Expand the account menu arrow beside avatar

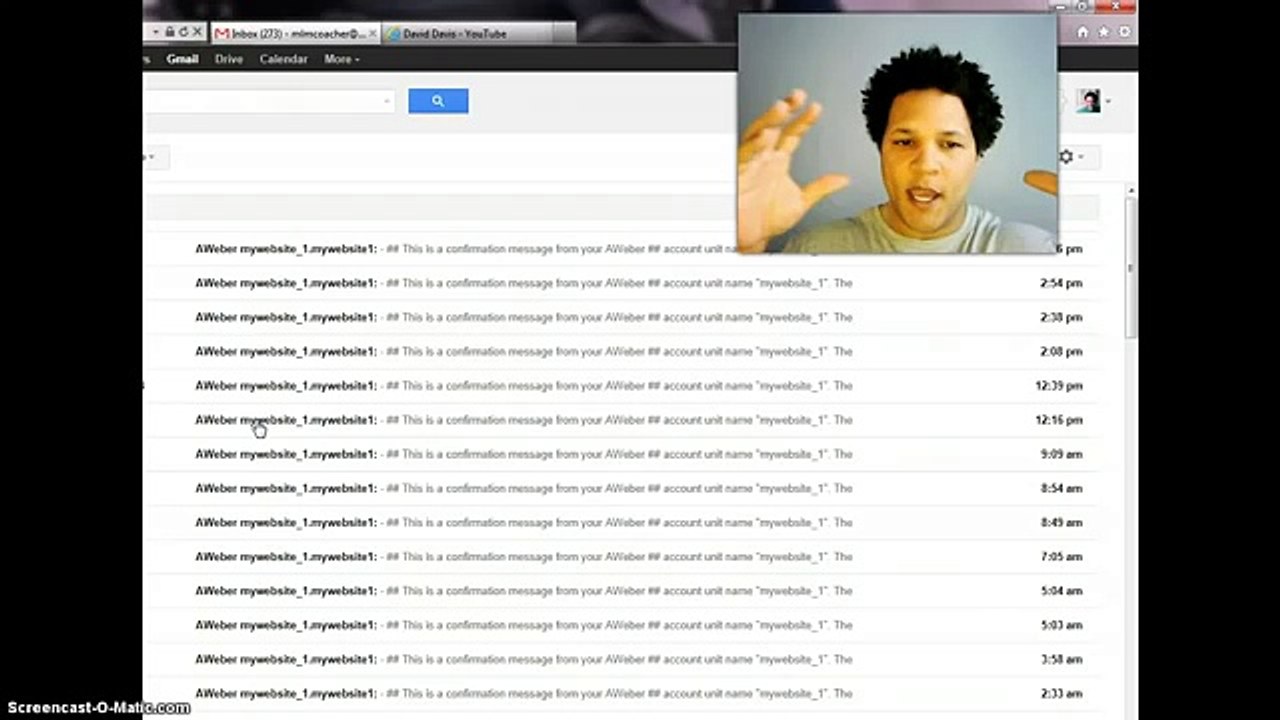[x=1107, y=102]
